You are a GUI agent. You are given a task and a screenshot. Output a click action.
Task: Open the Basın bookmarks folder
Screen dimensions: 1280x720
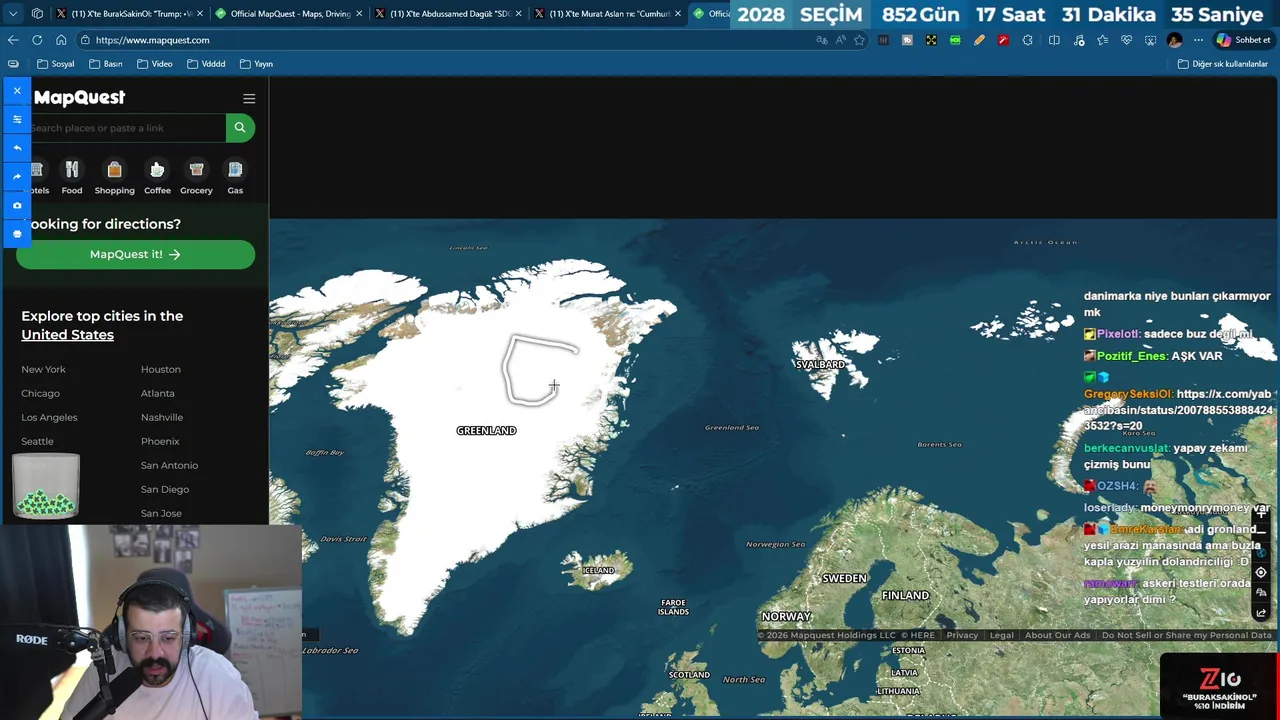tap(106, 64)
